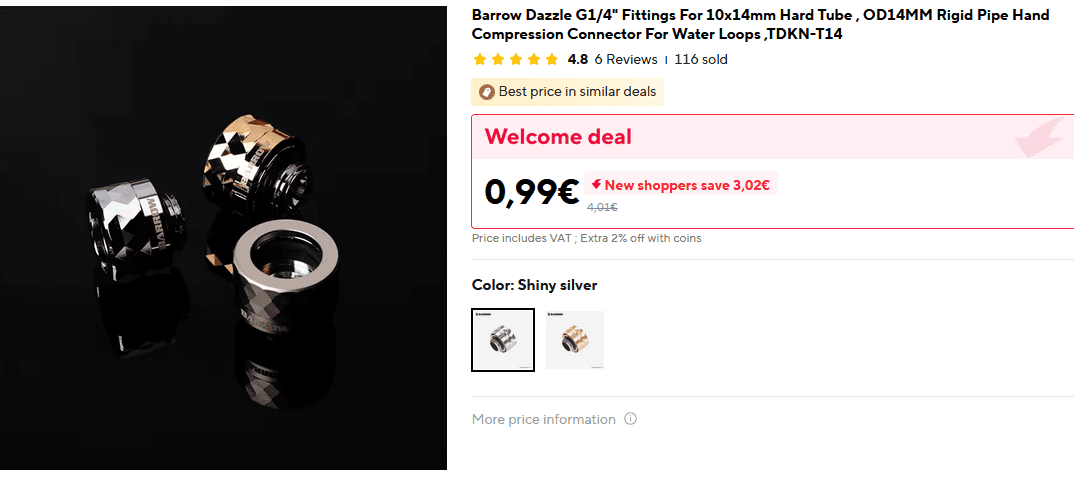Click the red down-arrow icon in savings tag
1074x489 pixels.
(596, 185)
